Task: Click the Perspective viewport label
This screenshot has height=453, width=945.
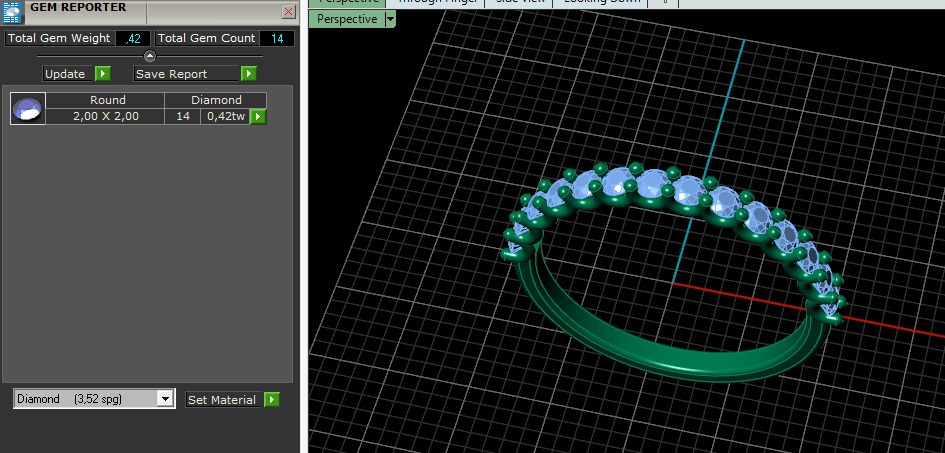Action: click(x=347, y=19)
